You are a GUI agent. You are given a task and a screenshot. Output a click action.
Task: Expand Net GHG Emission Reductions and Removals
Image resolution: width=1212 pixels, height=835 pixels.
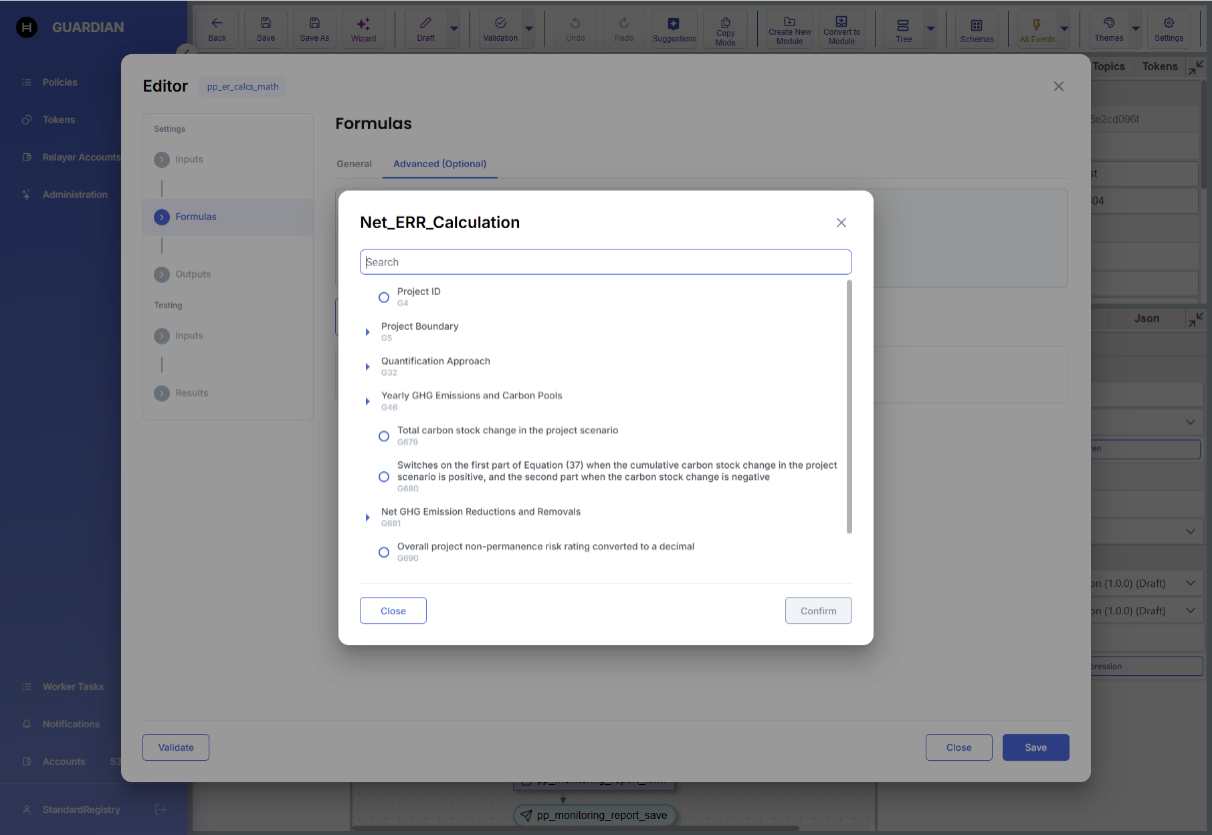(x=368, y=517)
